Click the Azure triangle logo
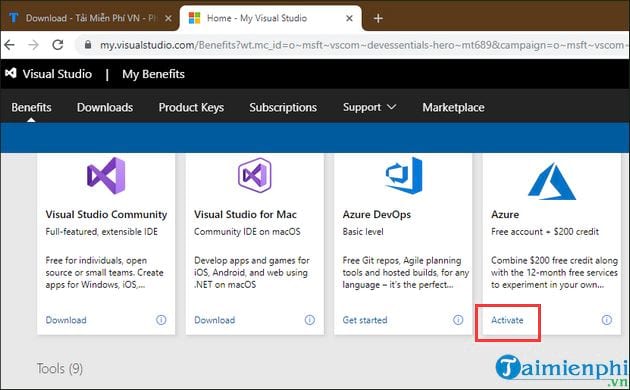The image size is (630, 390). point(552,181)
